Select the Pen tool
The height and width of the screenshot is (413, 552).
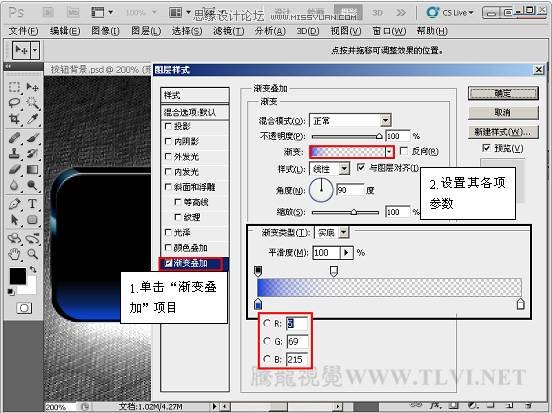14,204
